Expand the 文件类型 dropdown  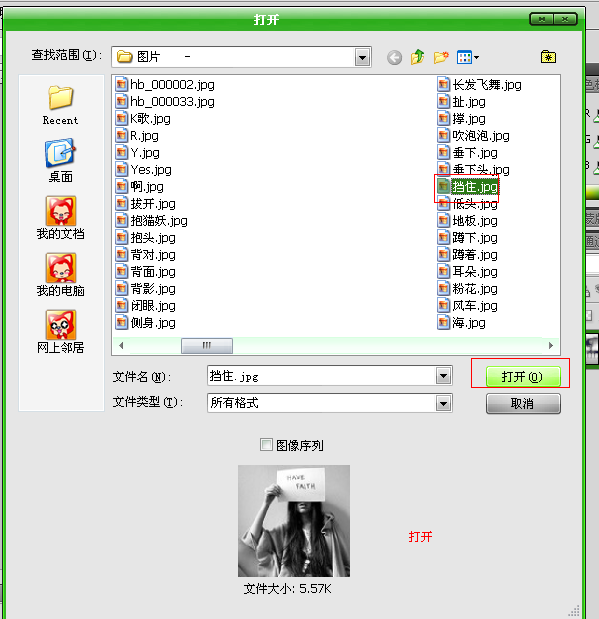[443, 403]
